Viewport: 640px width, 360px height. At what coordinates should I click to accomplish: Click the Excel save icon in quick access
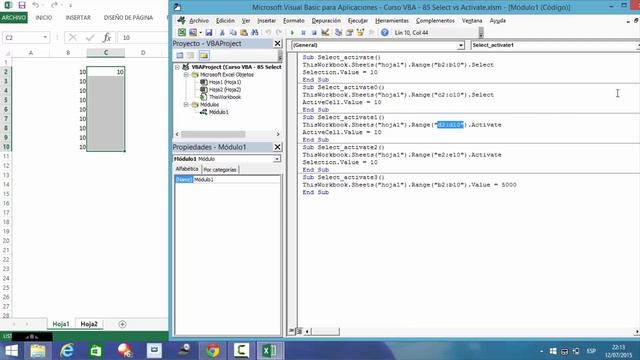tap(22, 5)
